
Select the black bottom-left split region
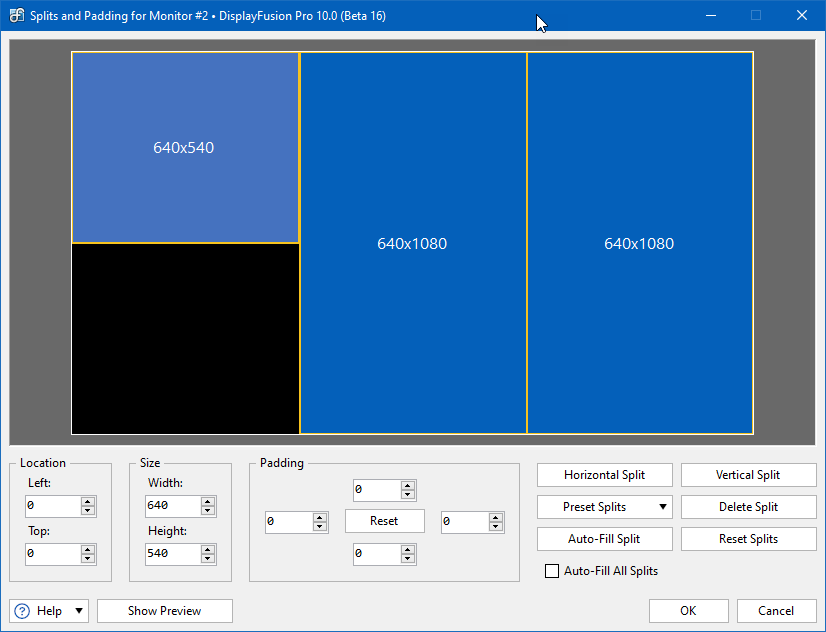point(185,338)
